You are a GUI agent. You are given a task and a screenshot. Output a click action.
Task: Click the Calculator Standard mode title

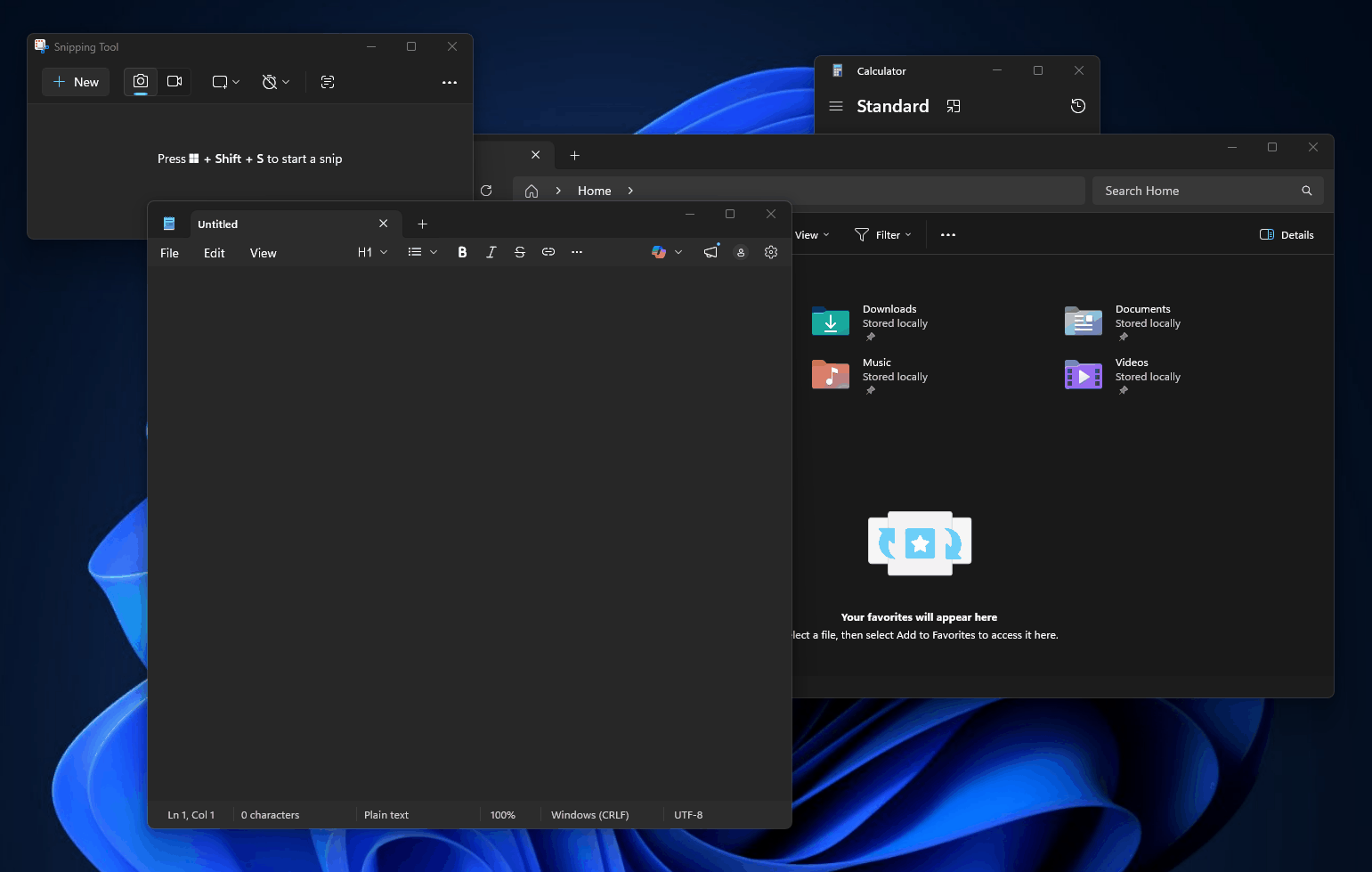(893, 106)
